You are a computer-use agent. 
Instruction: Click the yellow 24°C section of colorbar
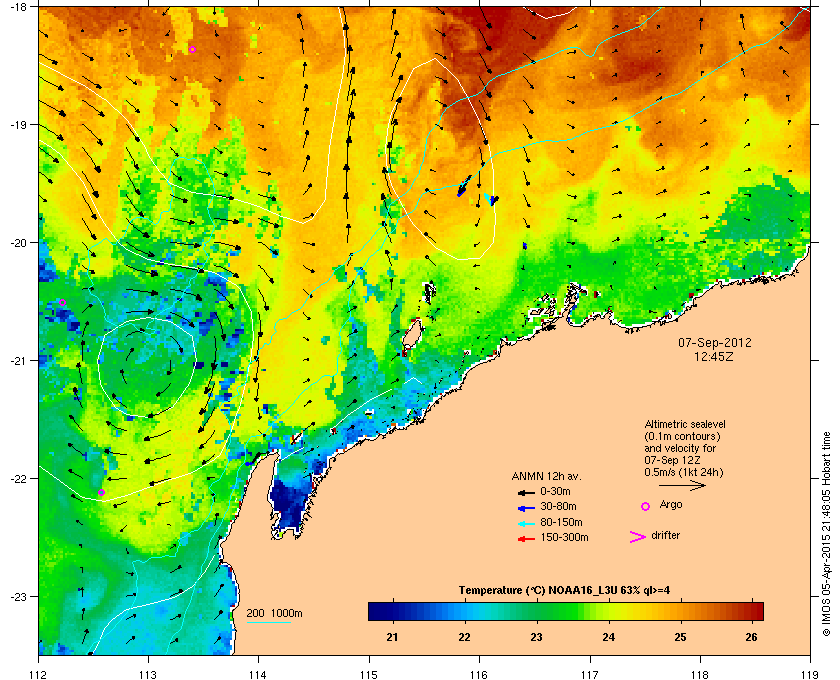pos(609,611)
